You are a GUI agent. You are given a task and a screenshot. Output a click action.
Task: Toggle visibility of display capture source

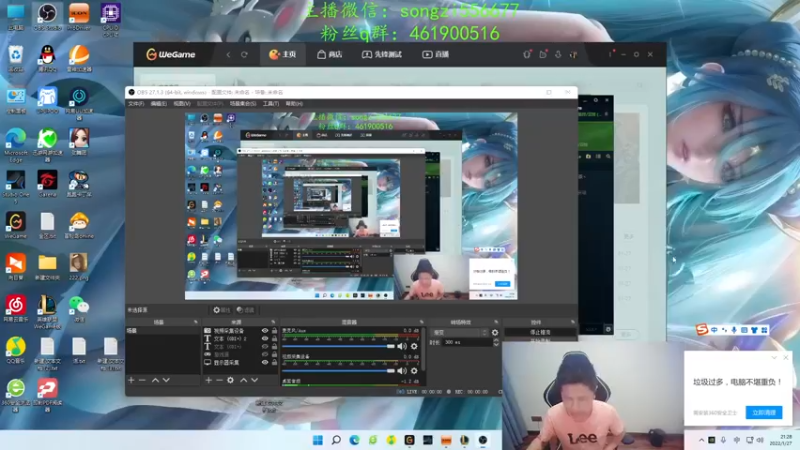click(x=265, y=362)
